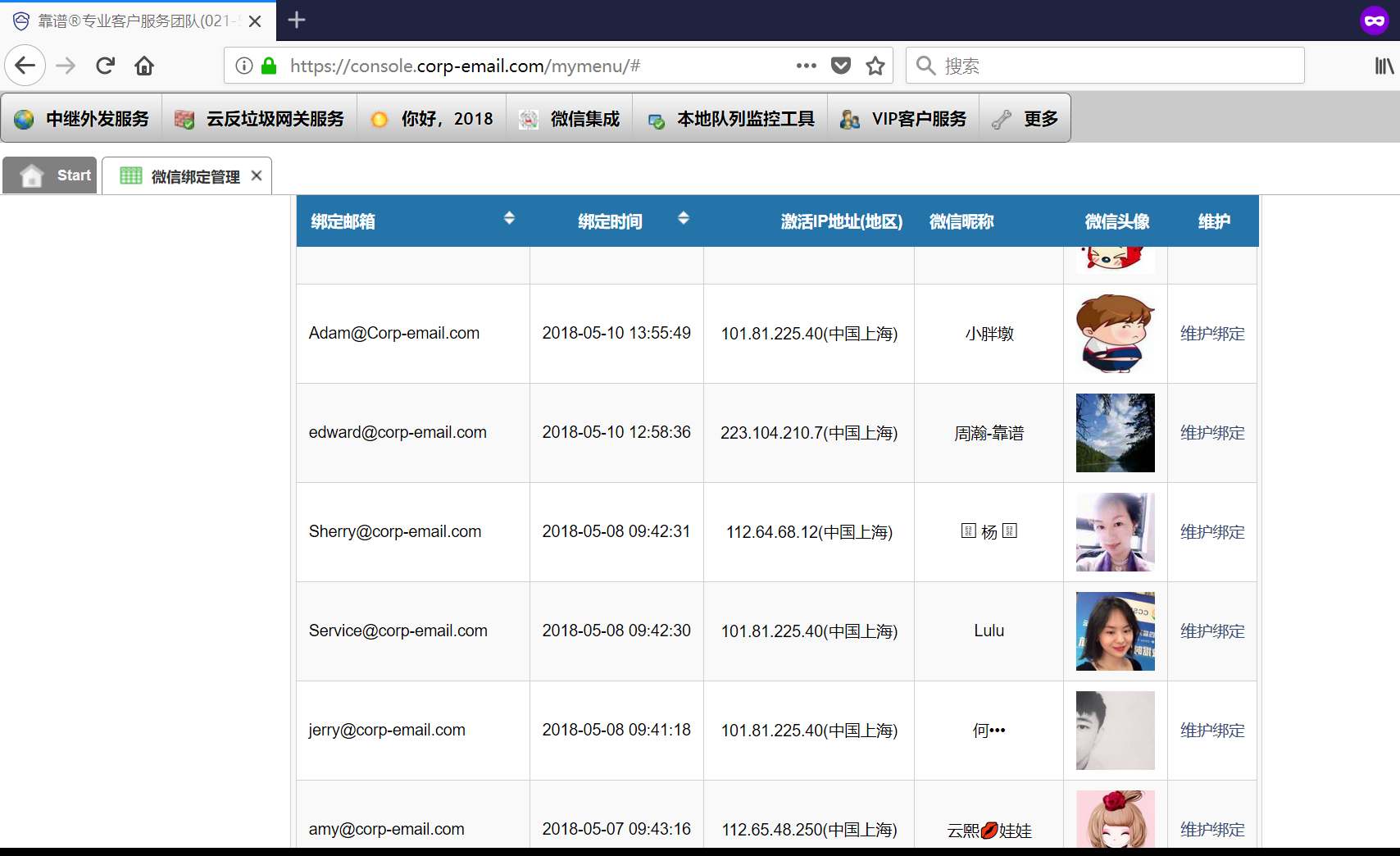Sort table by 绑定时间 column arrows
The image size is (1400, 856).
(x=684, y=218)
